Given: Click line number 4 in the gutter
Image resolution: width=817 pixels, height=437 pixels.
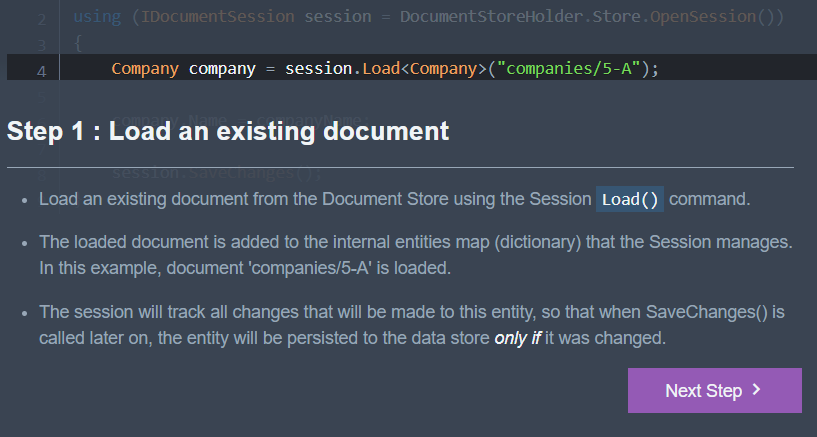Looking at the screenshot, I should [41, 71].
